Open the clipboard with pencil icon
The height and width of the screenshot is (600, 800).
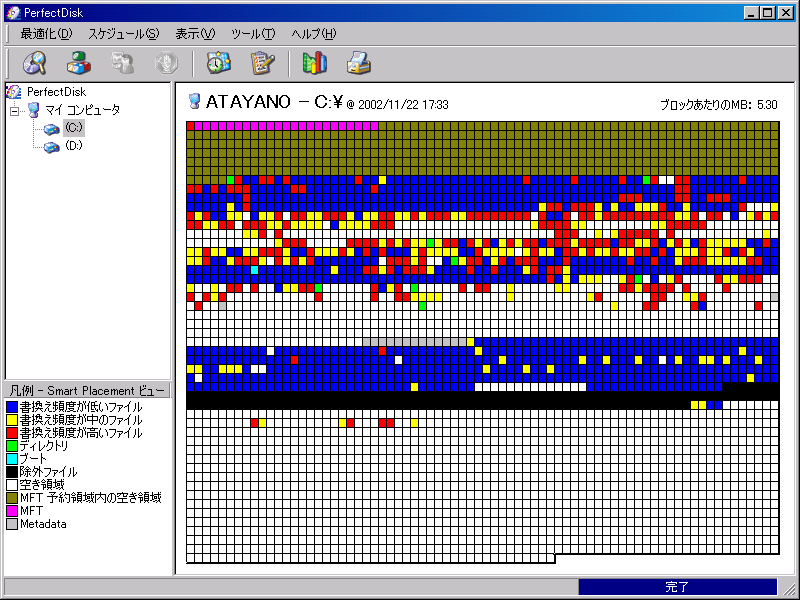[263, 63]
